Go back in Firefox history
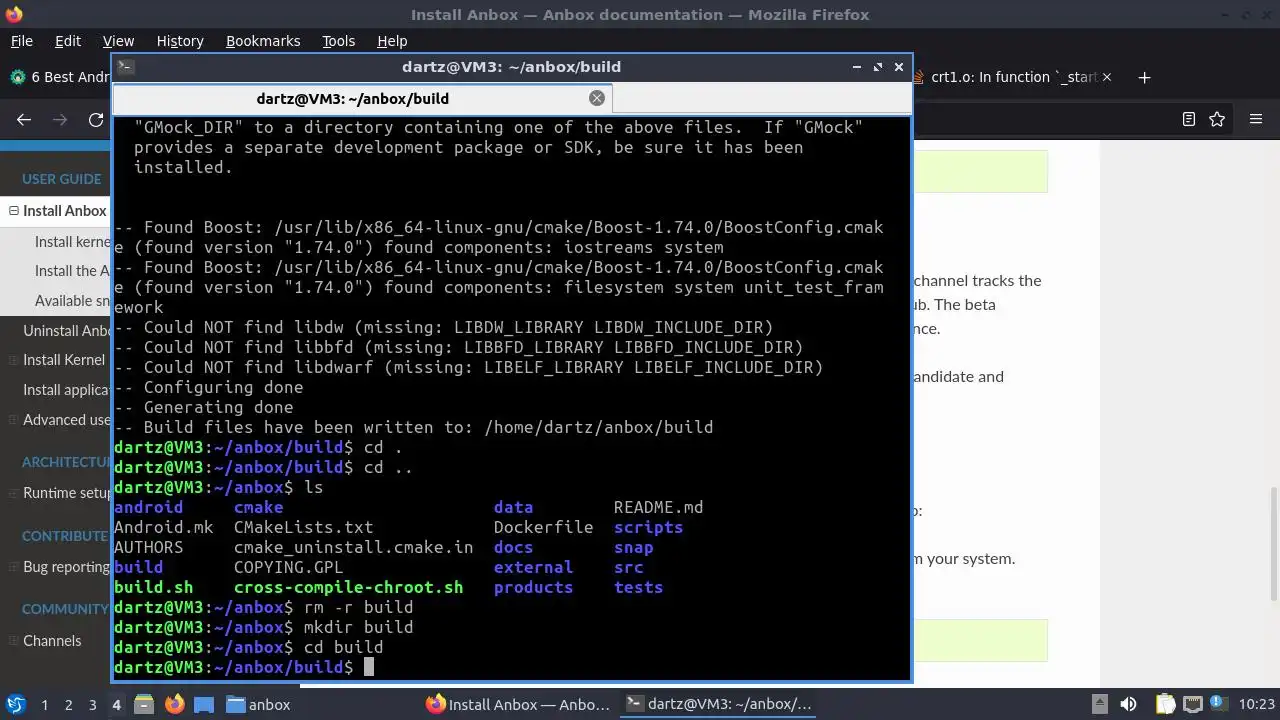 click(x=24, y=119)
